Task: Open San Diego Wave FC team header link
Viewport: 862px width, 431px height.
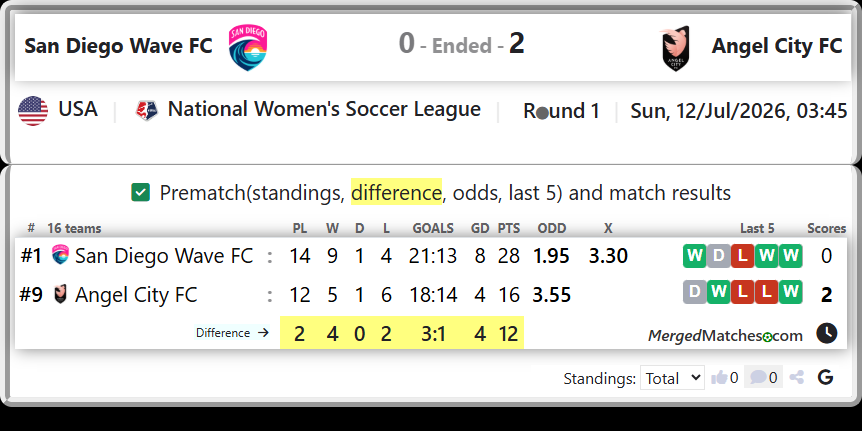Action: [x=118, y=46]
